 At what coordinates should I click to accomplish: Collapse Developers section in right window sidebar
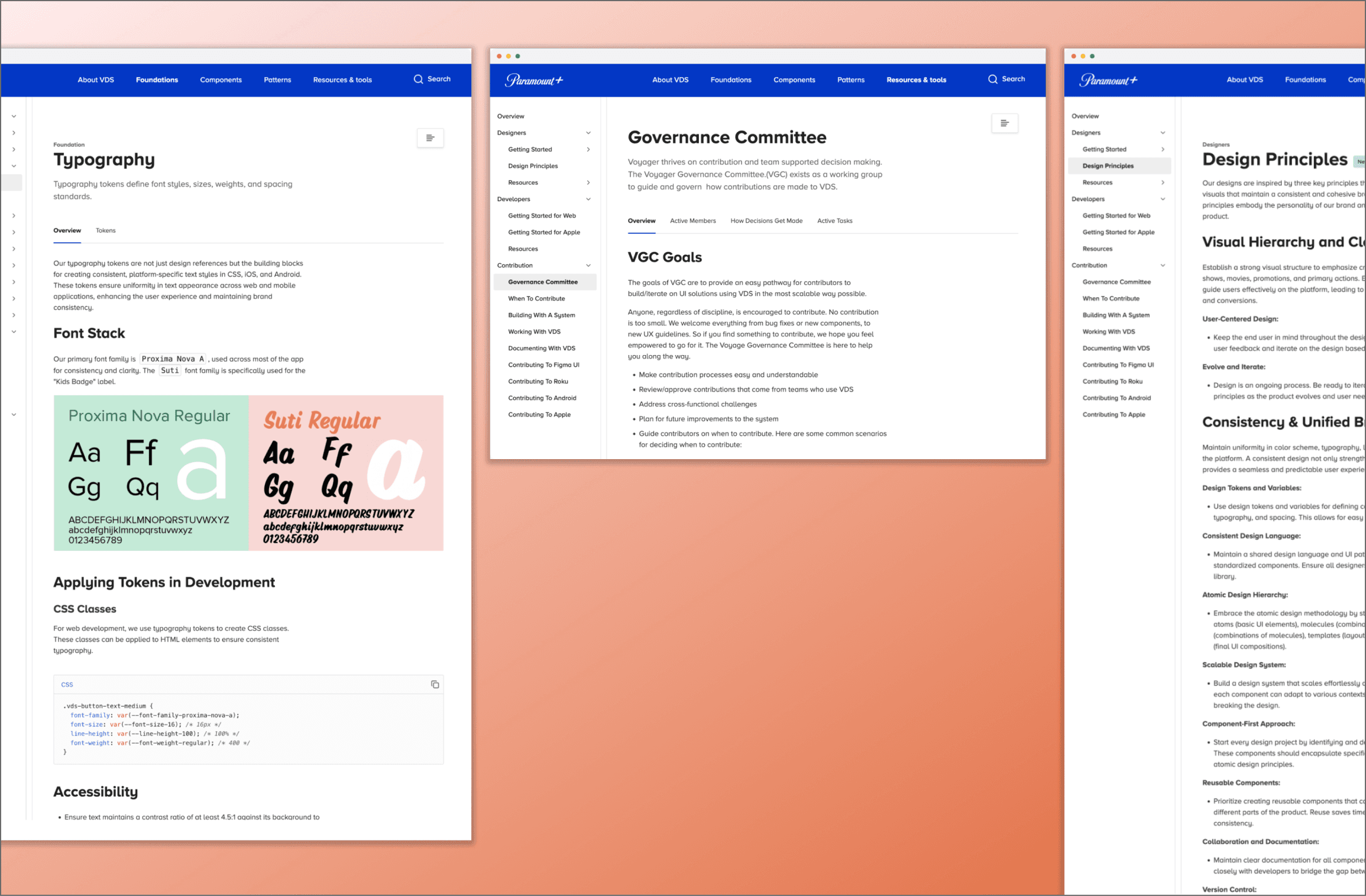pos(1163,199)
